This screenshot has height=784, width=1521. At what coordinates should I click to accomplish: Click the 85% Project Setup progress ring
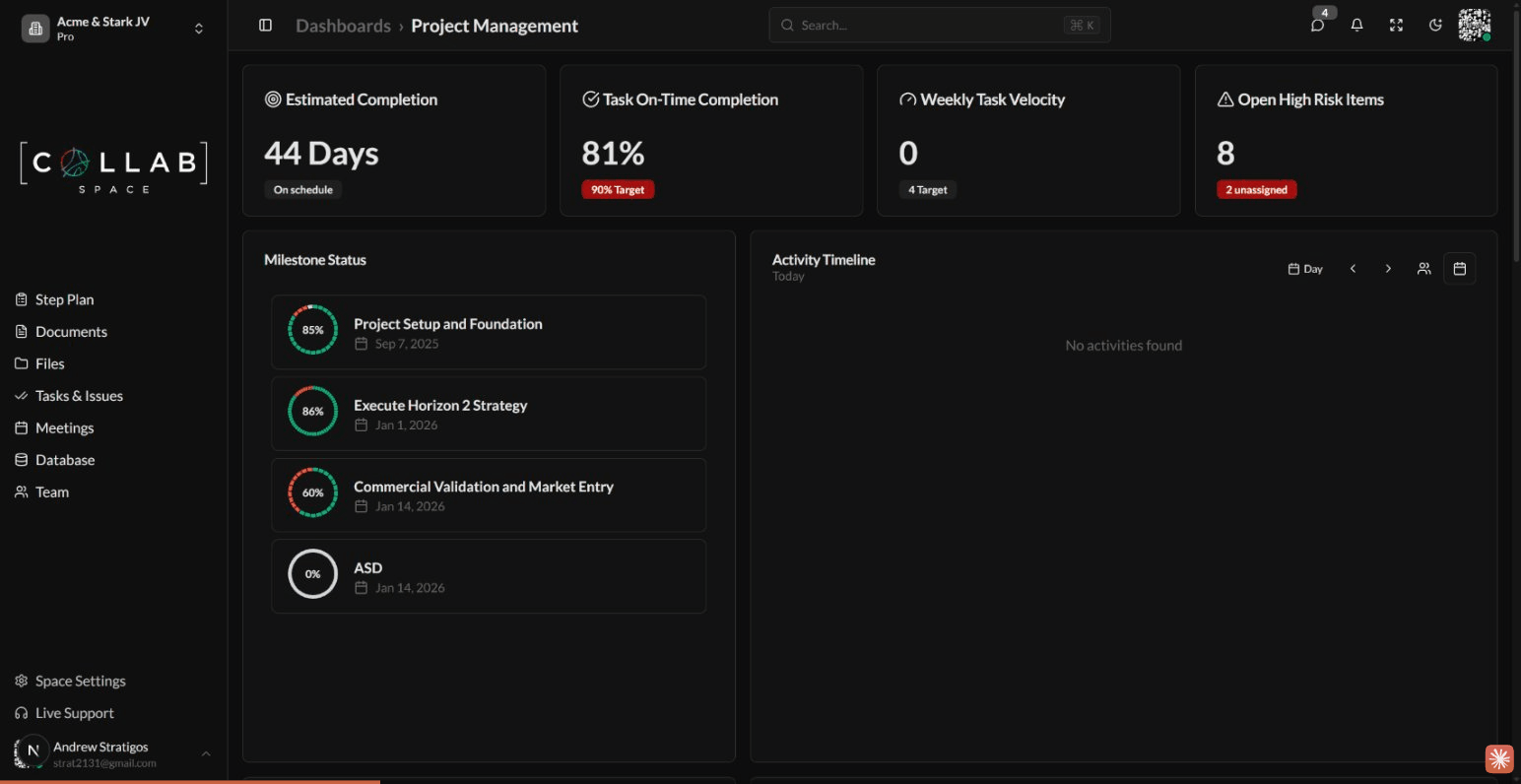[x=312, y=330]
